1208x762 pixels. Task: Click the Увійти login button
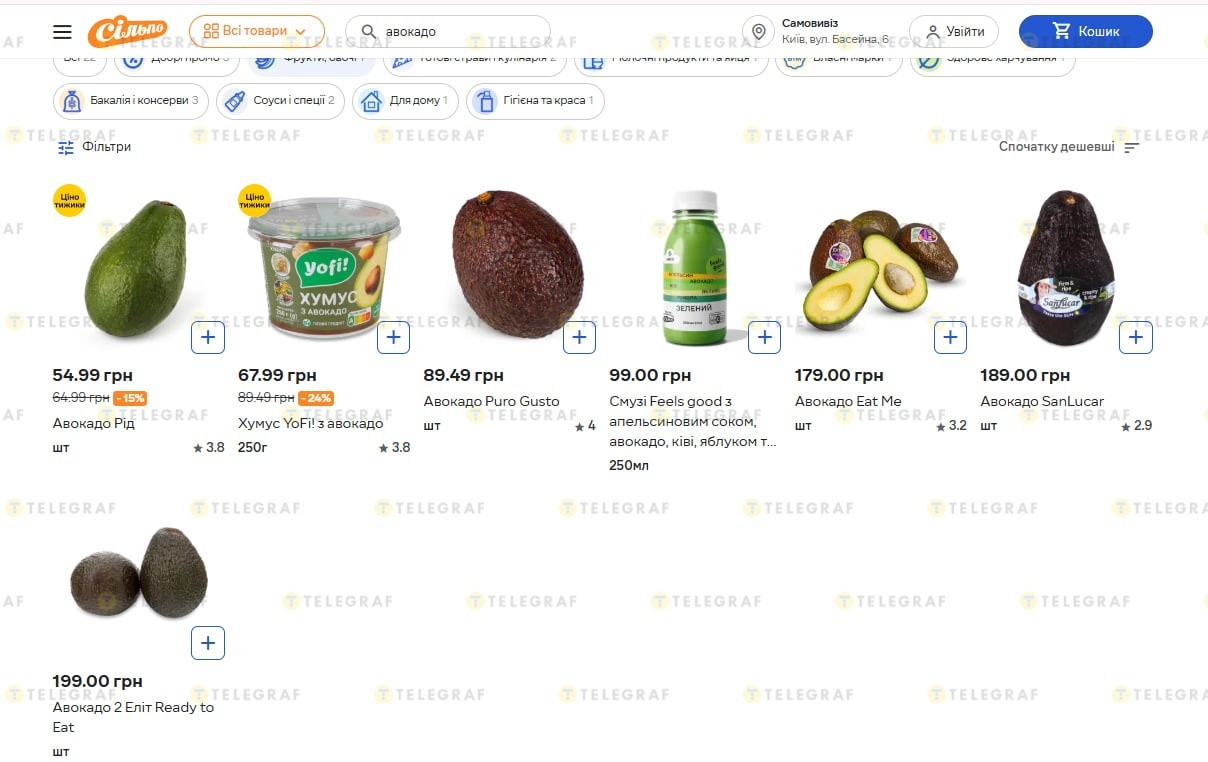tap(954, 31)
